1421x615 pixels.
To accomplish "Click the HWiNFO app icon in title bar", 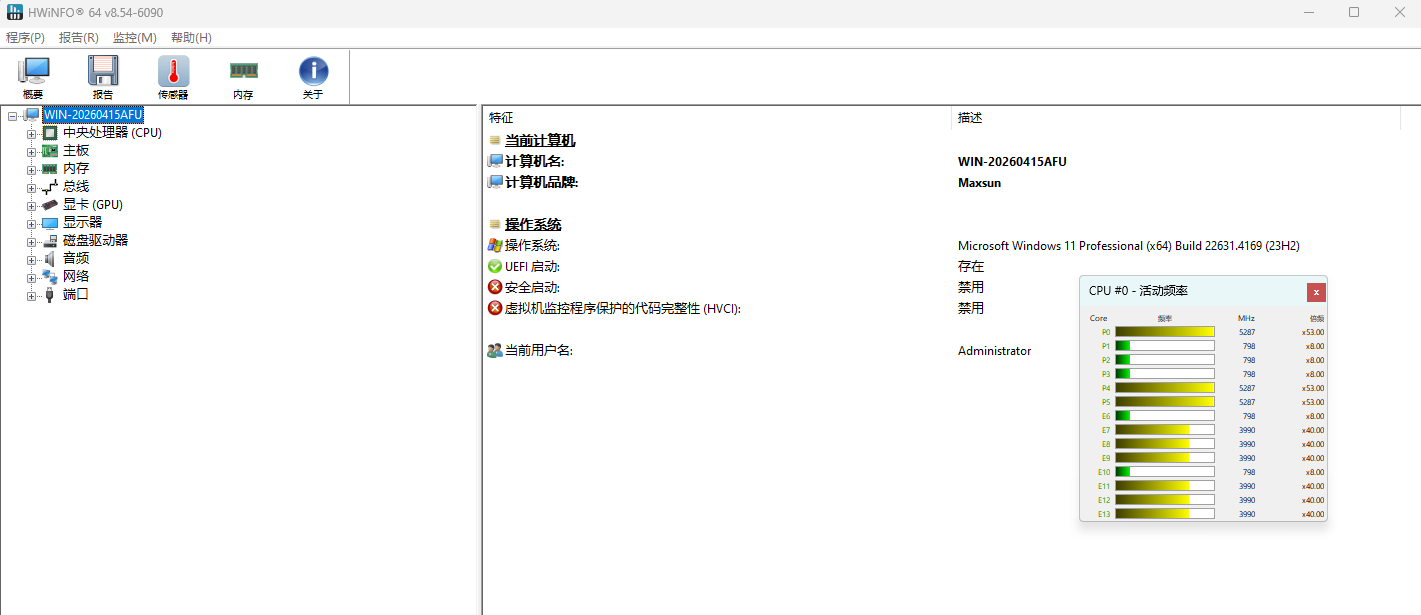I will [13, 12].
